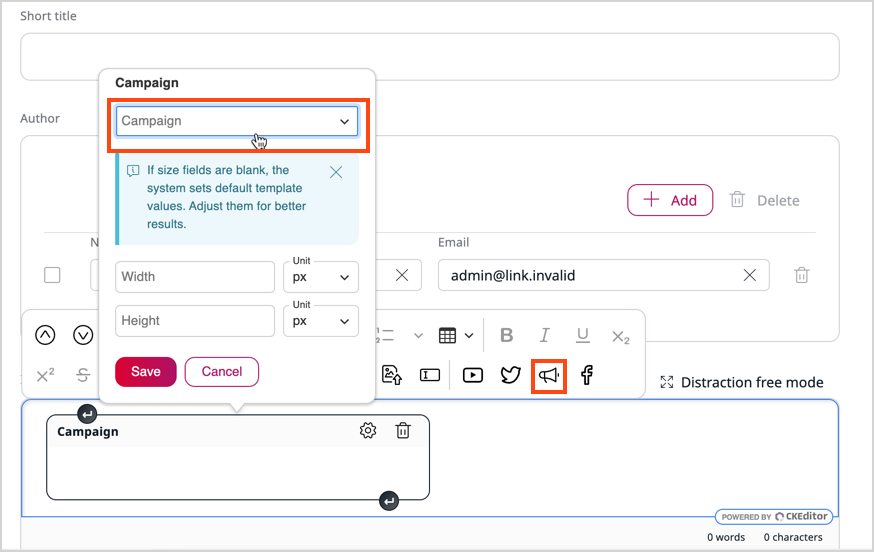Tick the author row checkbox
874x552 pixels.
(52, 275)
